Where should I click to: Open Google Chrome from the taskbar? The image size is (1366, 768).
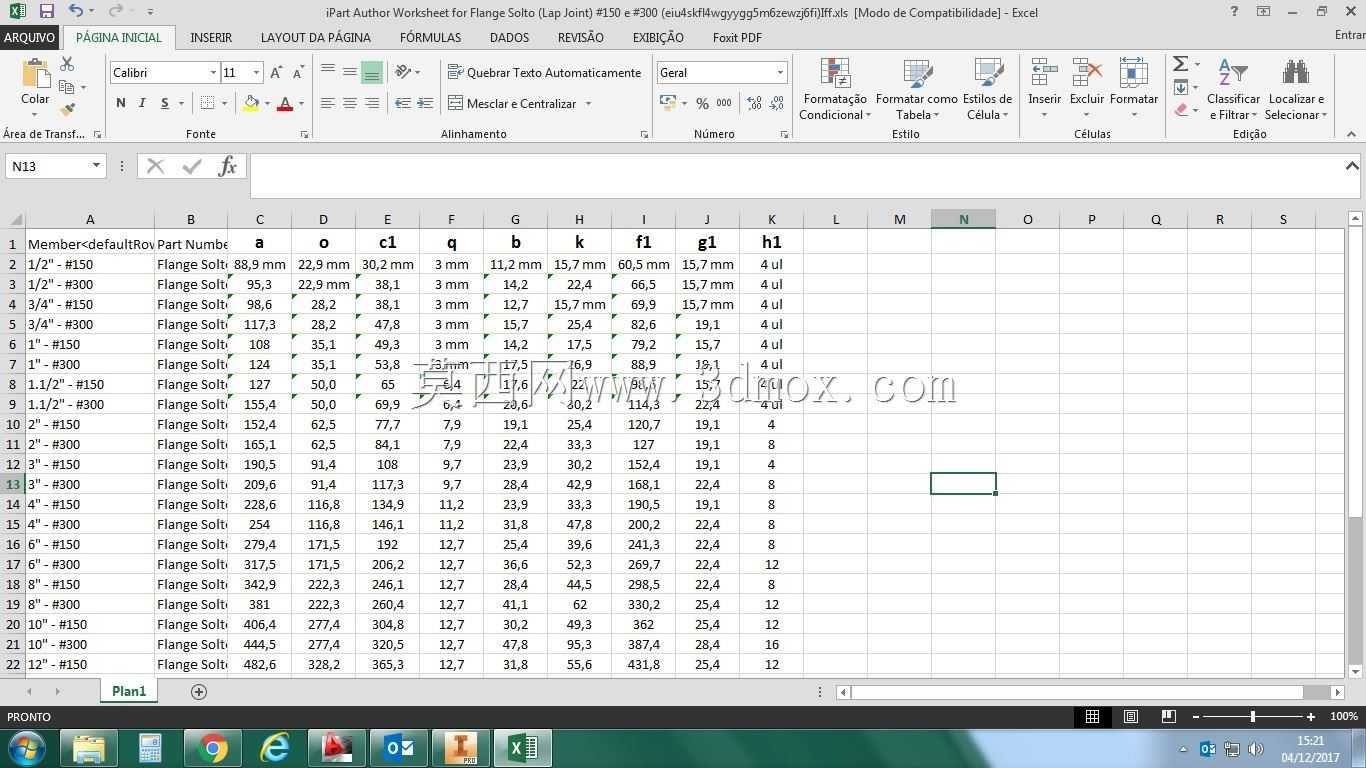coord(212,748)
